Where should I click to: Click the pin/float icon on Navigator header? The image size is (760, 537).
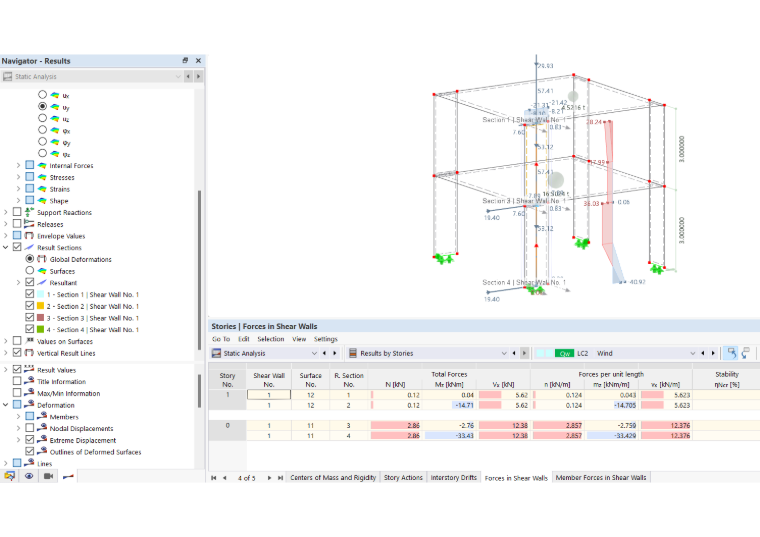click(185, 61)
